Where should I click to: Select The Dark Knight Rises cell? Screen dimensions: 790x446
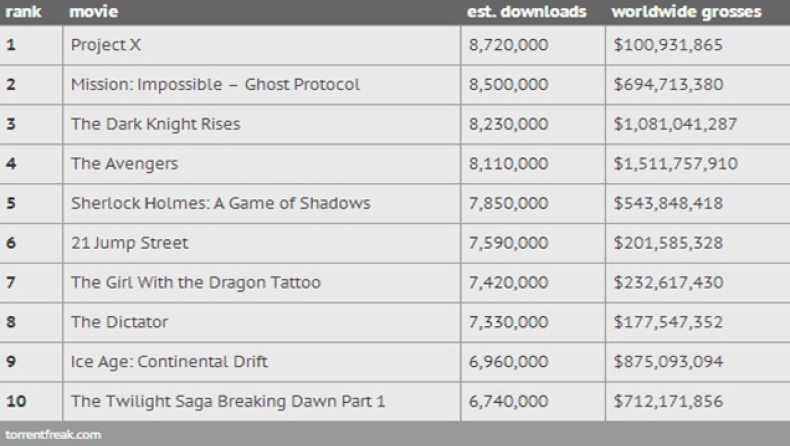pos(155,124)
